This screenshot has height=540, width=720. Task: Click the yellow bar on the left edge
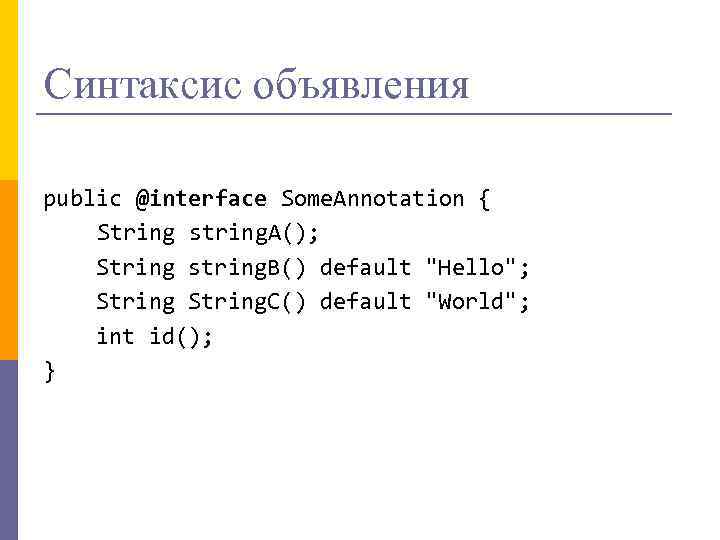coord(9,90)
